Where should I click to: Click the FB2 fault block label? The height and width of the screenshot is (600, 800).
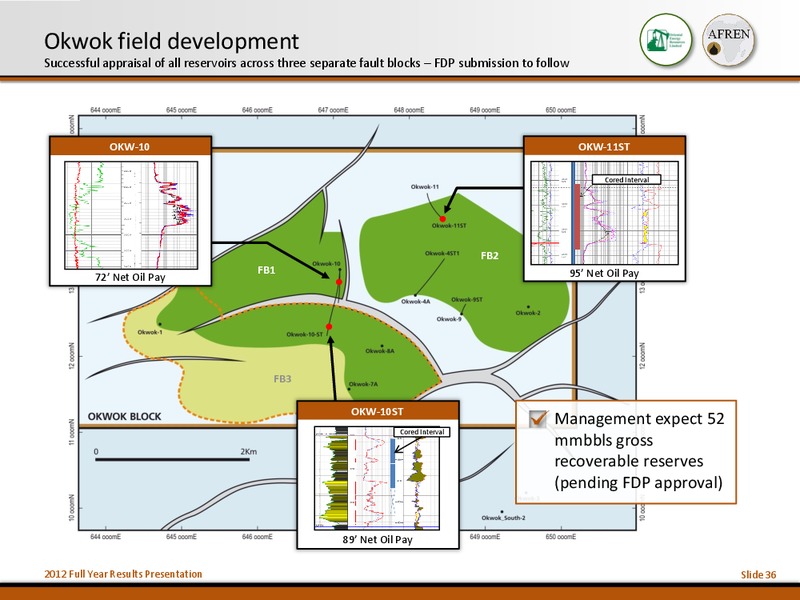coord(489,256)
